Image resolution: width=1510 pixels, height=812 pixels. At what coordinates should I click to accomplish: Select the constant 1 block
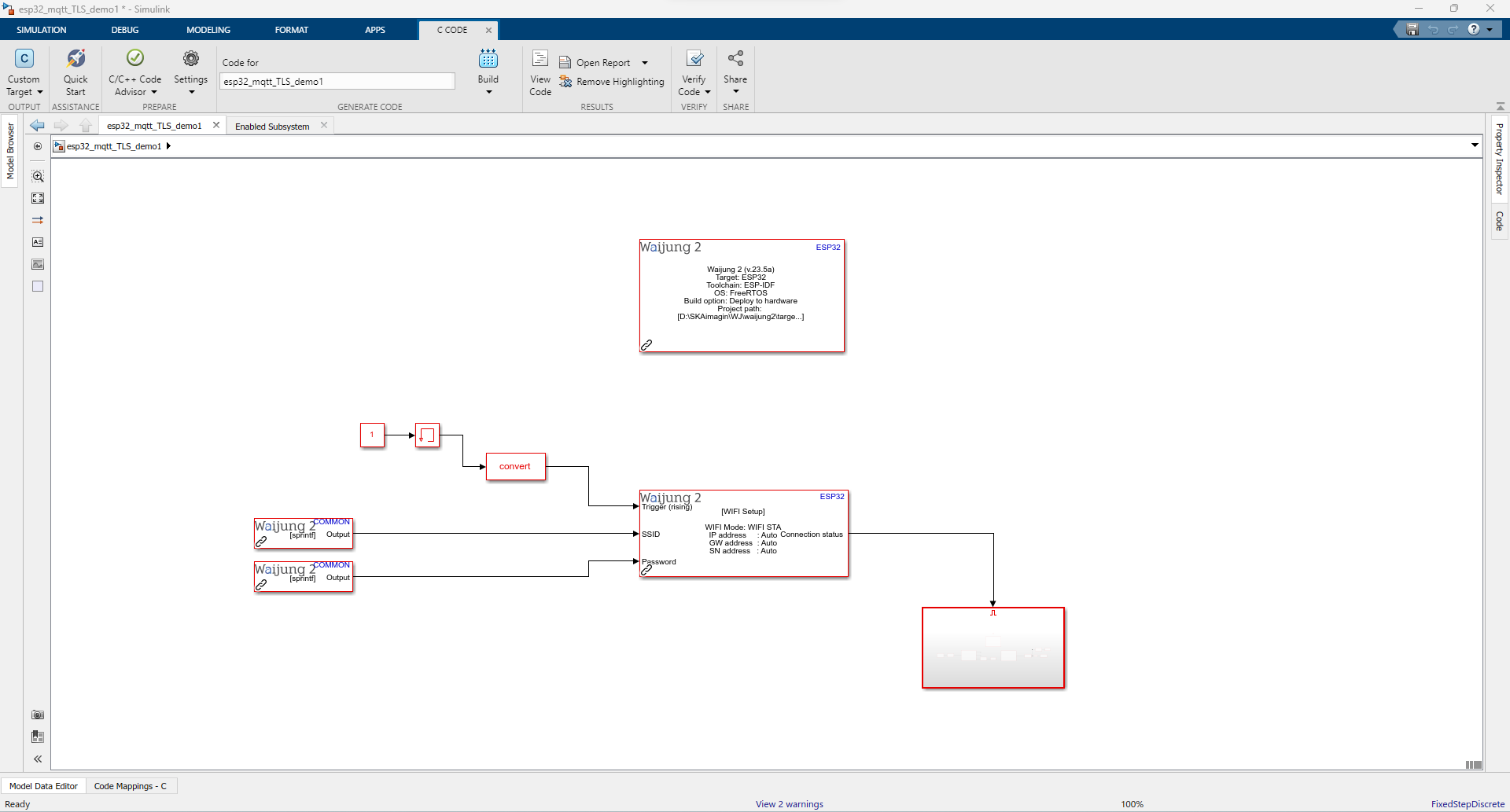(x=372, y=435)
